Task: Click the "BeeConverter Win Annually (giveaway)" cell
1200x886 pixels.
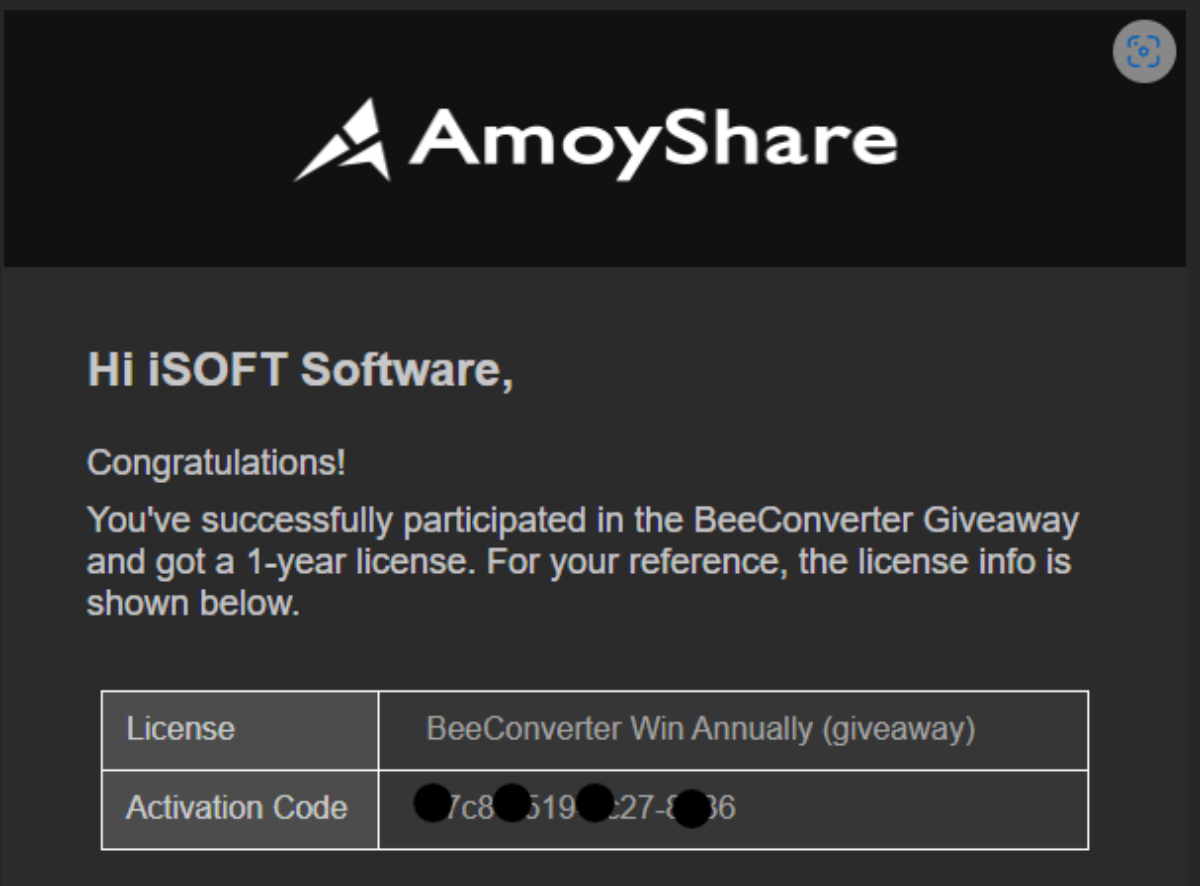Action: click(x=700, y=729)
